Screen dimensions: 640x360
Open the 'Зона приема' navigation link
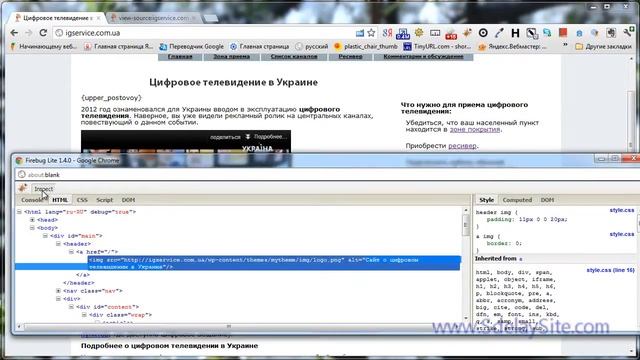coord(231,56)
